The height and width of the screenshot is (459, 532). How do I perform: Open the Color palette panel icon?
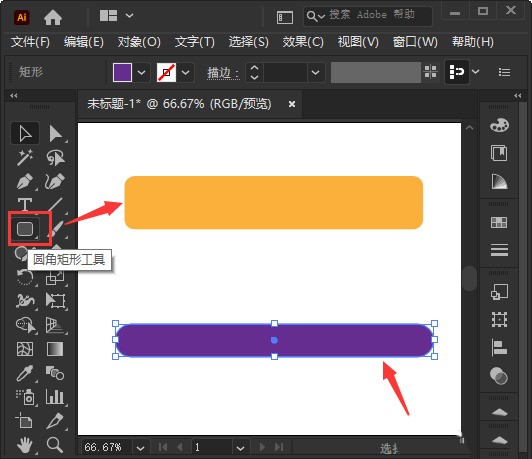[499, 126]
